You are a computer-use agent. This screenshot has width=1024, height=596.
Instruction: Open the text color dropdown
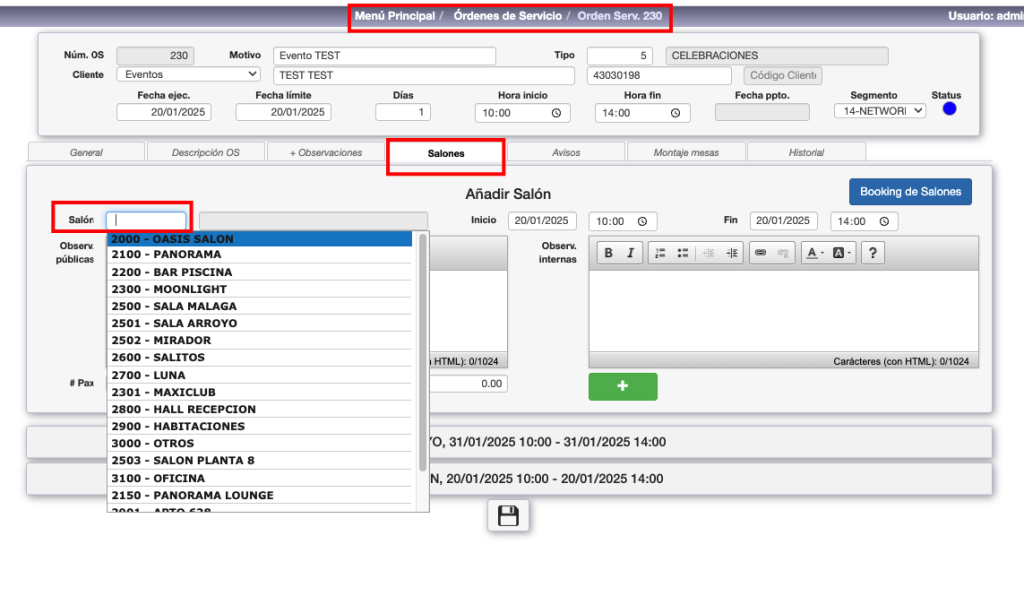coord(814,254)
